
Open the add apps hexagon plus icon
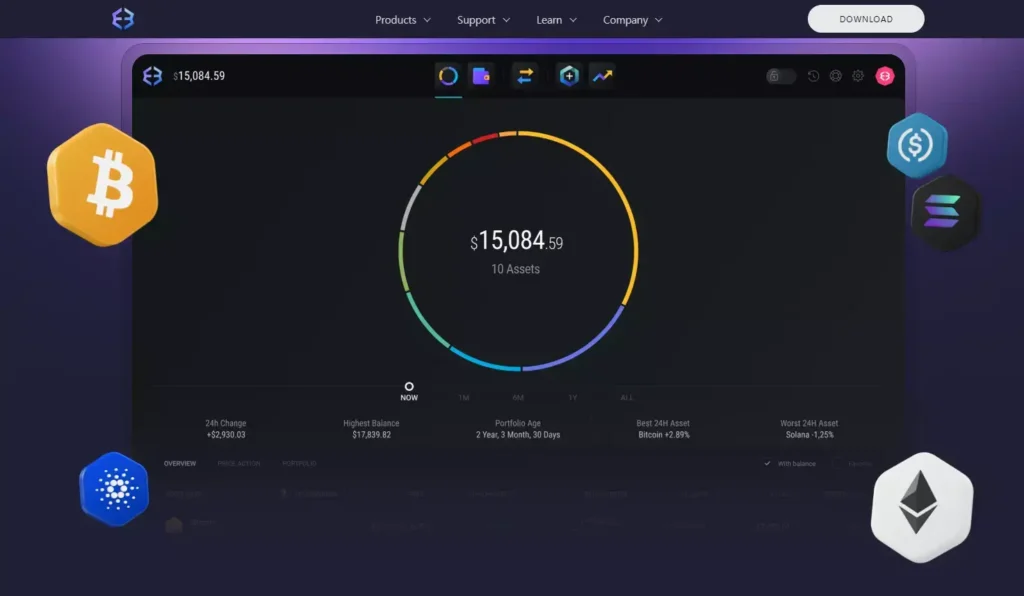coord(569,76)
